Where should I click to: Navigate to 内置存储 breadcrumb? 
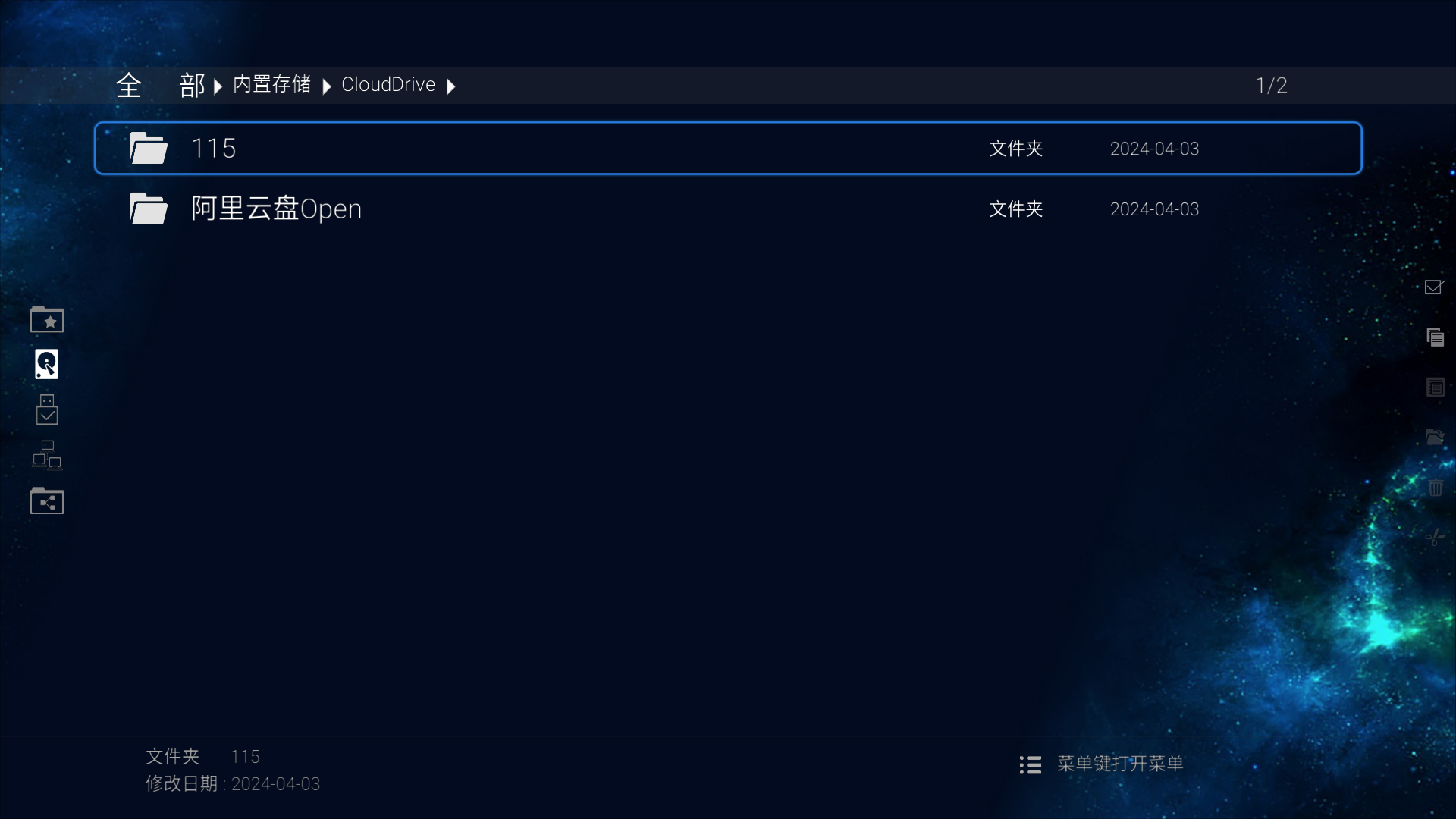coord(271,84)
